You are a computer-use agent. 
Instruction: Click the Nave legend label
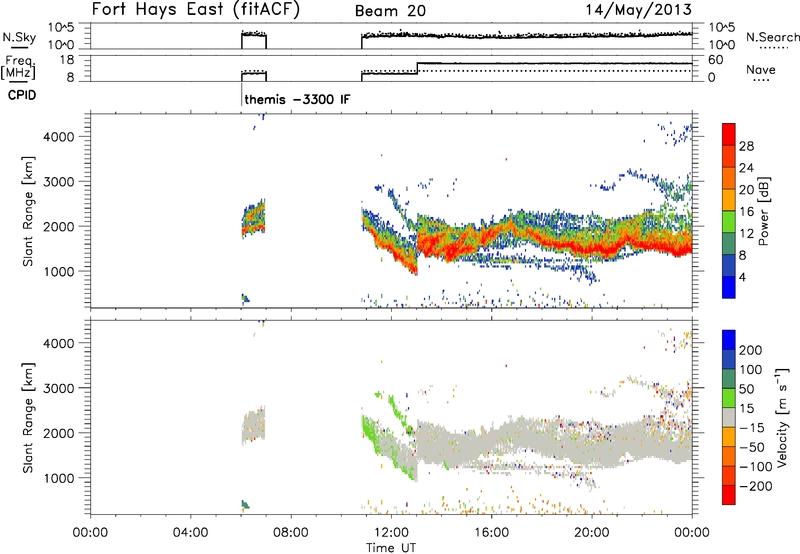[761, 69]
